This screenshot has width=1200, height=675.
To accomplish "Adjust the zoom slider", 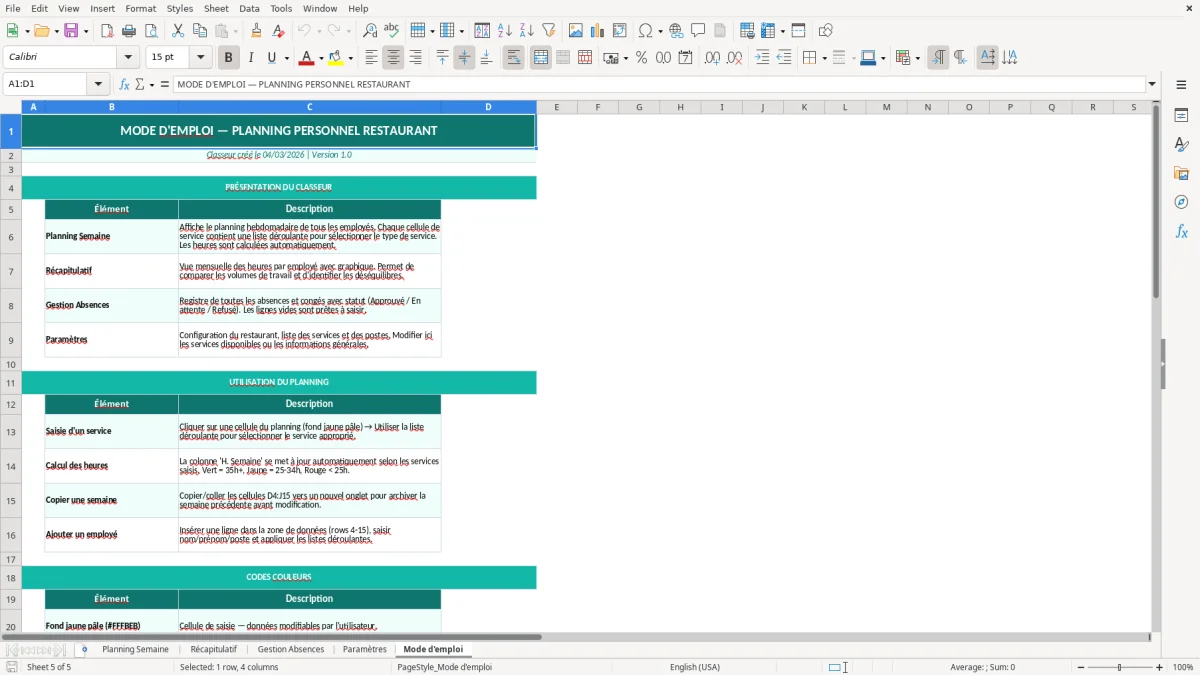I will coord(1119,667).
